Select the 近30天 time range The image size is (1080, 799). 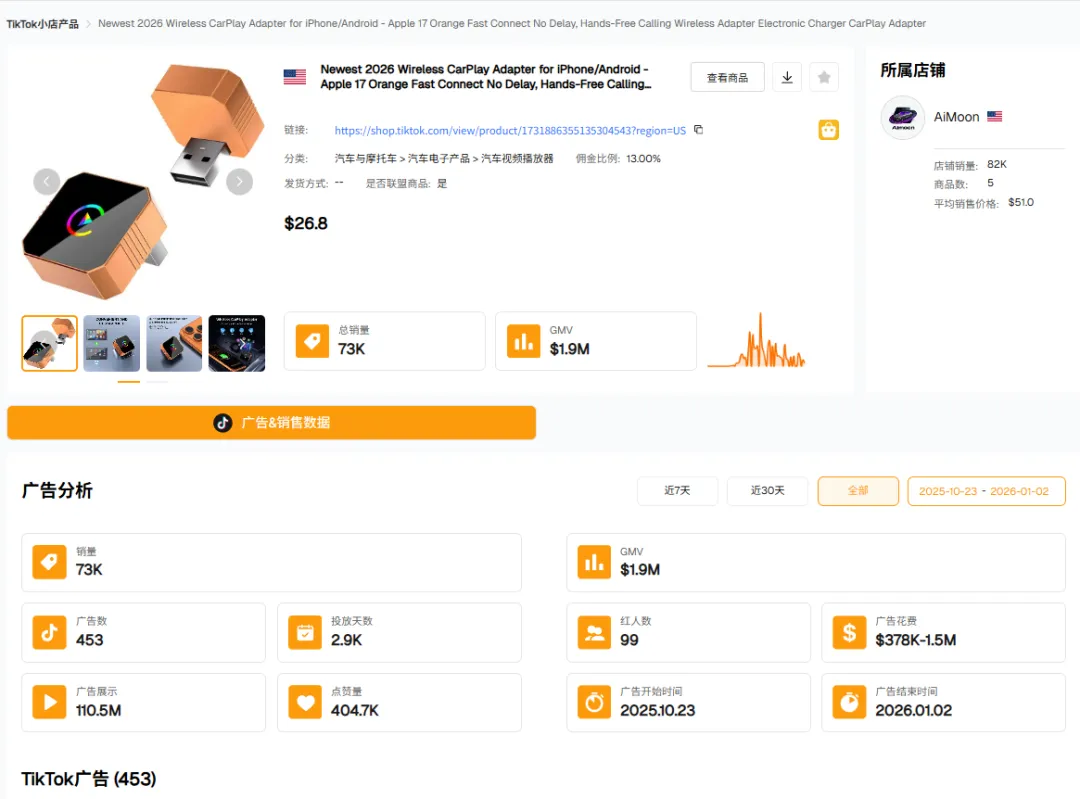pos(767,490)
